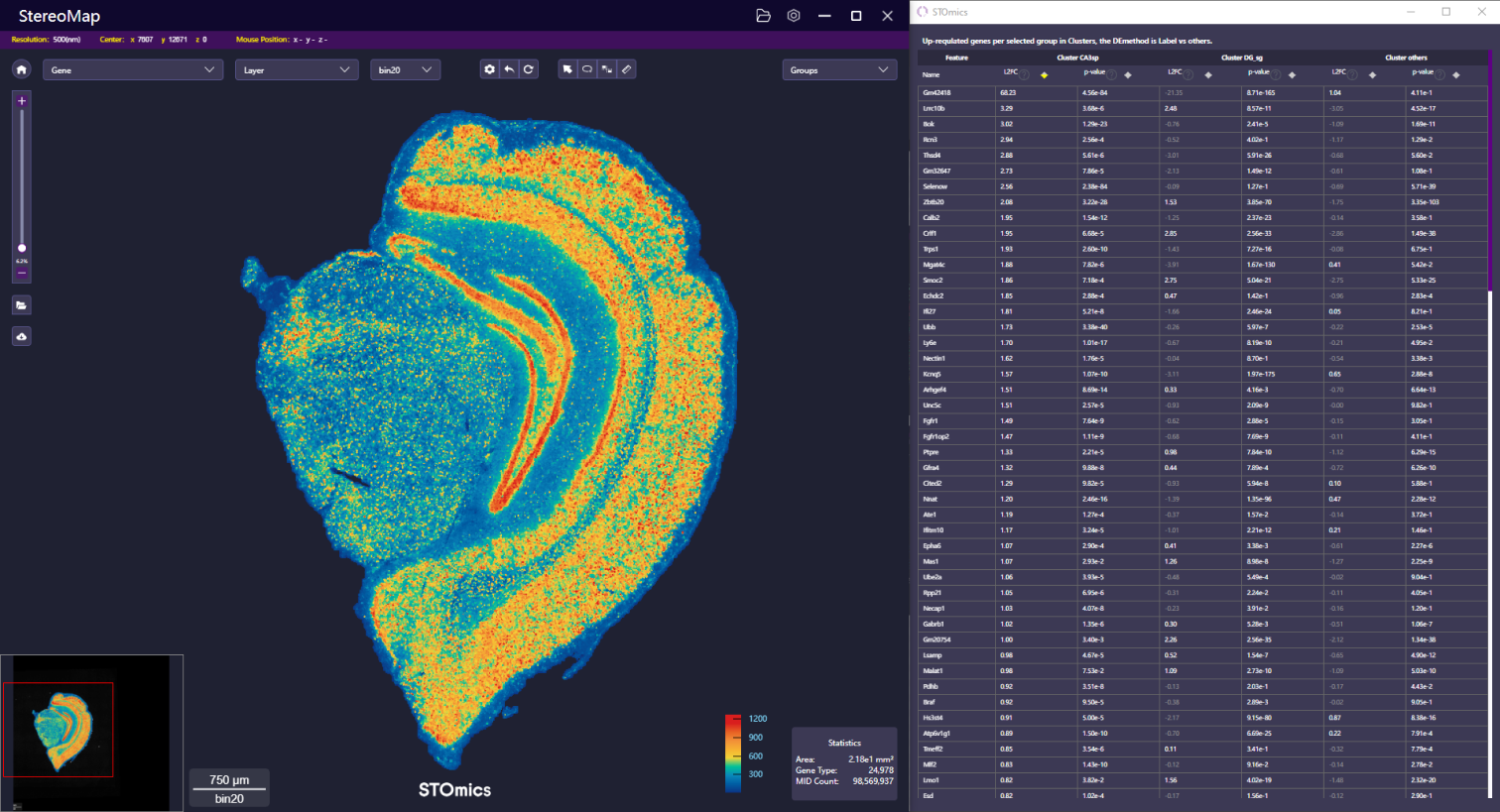Select the lasso selection tool
Viewport: 1500px width, 812px height.
pos(587,69)
